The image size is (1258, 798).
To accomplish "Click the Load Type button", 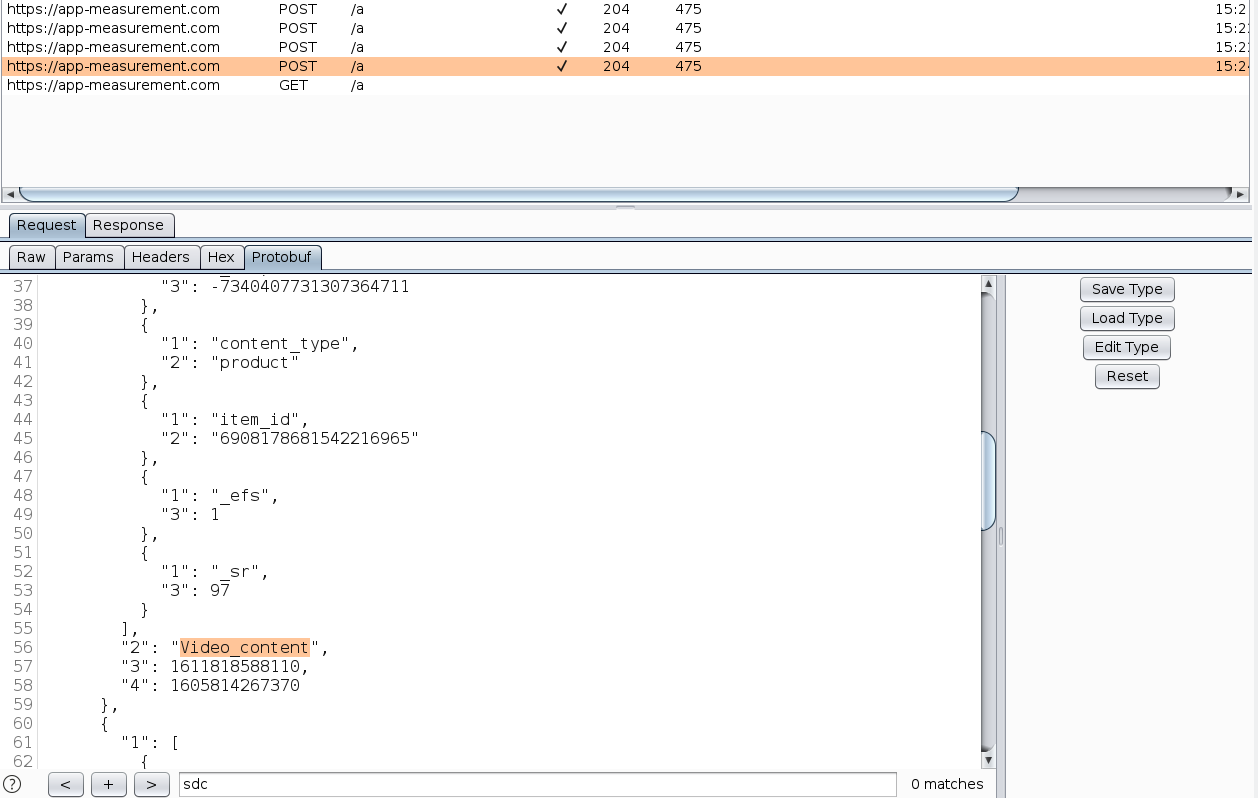I will click(1126, 318).
